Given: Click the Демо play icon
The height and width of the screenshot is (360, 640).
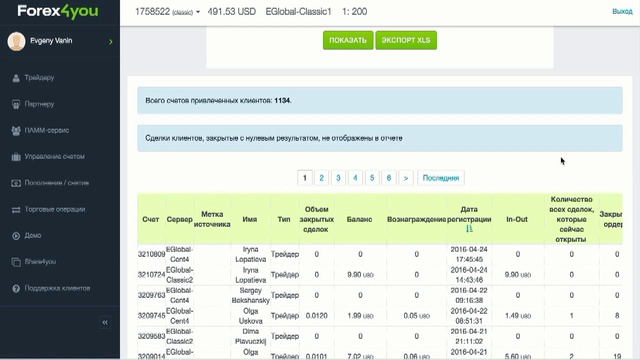Looking at the screenshot, I should click(x=16, y=236).
